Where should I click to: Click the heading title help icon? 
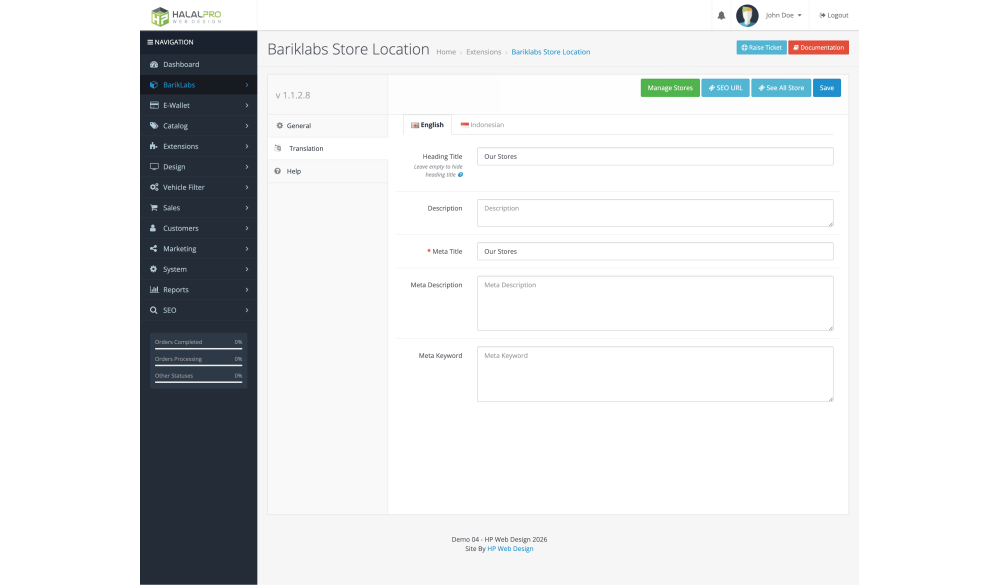pos(460,175)
